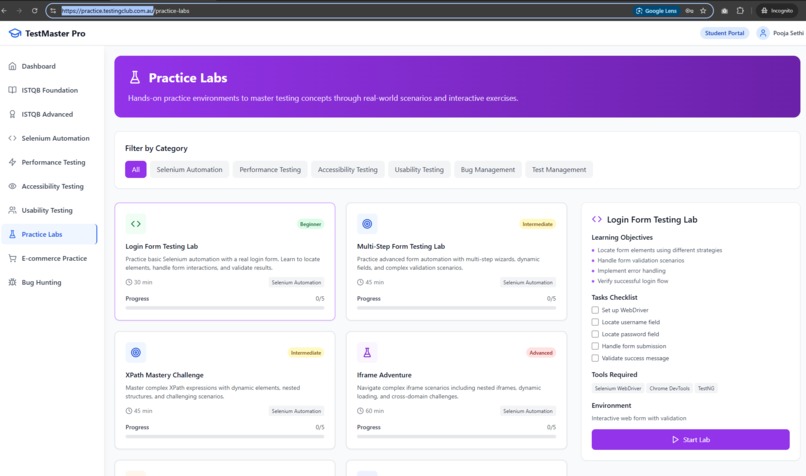Image resolution: width=806 pixels, height=476 pixels.
Task: Check the Handle form submission task
Action: [595, 346]
